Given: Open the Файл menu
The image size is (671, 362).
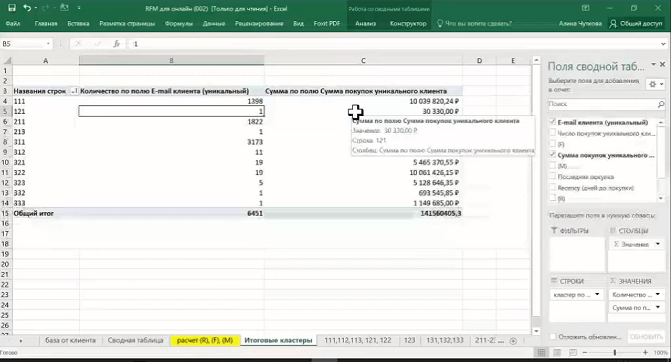Looking at the screenshot, I should [x=13, y=24].
